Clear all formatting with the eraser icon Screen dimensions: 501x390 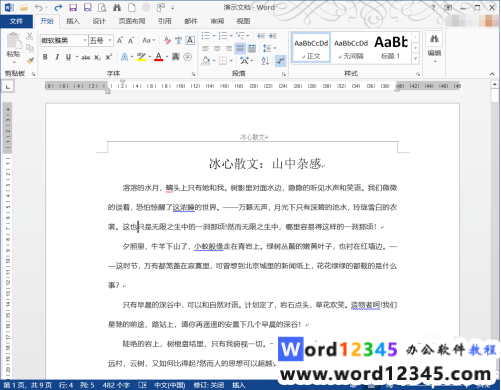[167, 41]
